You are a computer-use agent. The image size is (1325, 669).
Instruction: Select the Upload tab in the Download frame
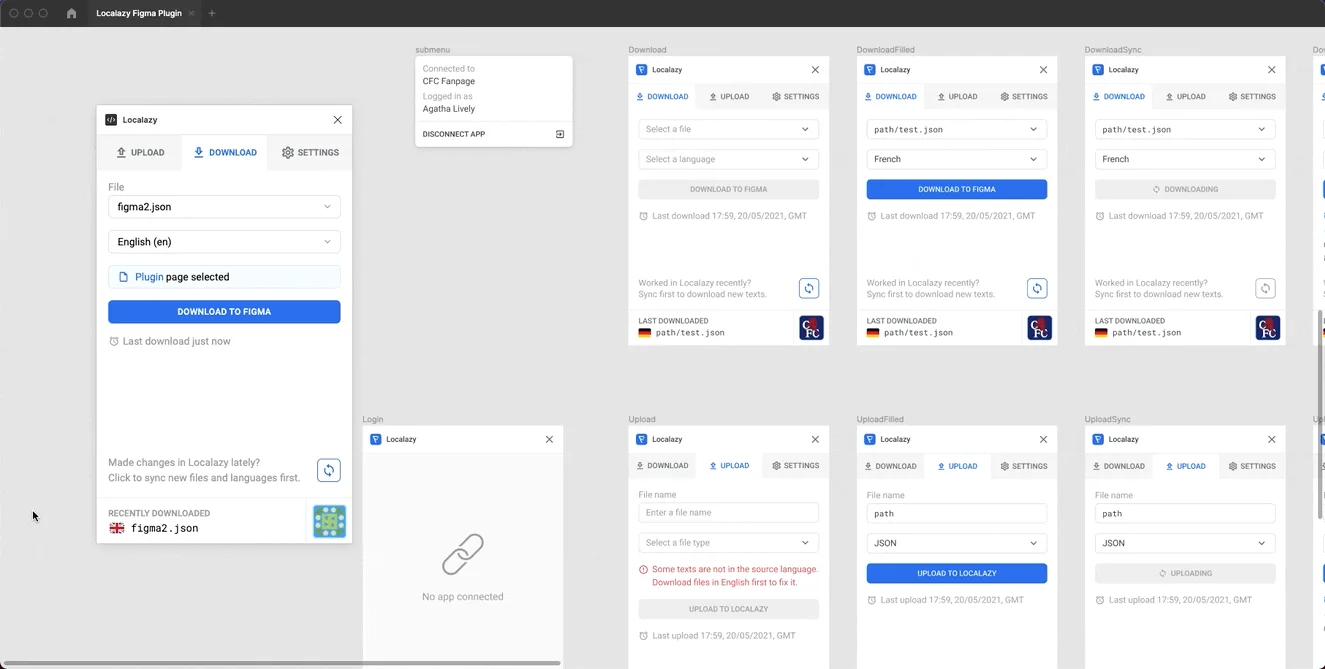coord(728,97)
